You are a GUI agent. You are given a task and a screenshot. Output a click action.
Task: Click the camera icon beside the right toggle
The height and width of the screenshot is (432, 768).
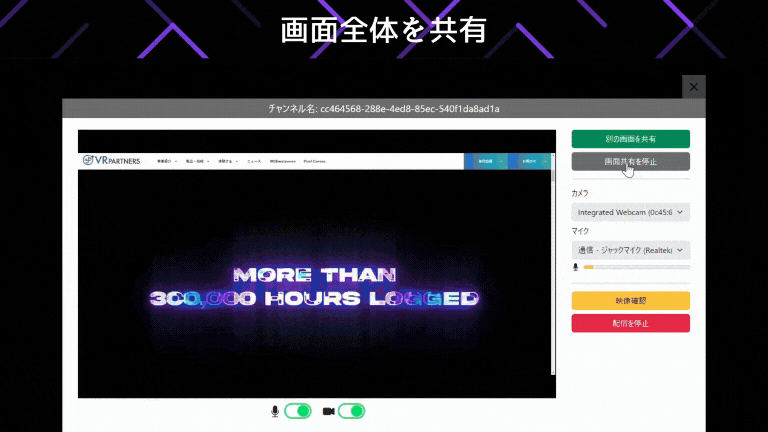[x=328, y=411]
